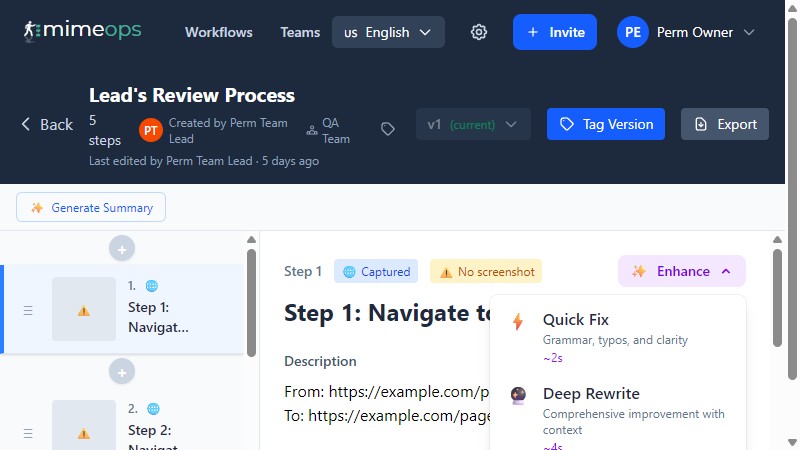Click the Deep Rewrite crystal ball icon
Screen dimensions: 800x450
518,395
